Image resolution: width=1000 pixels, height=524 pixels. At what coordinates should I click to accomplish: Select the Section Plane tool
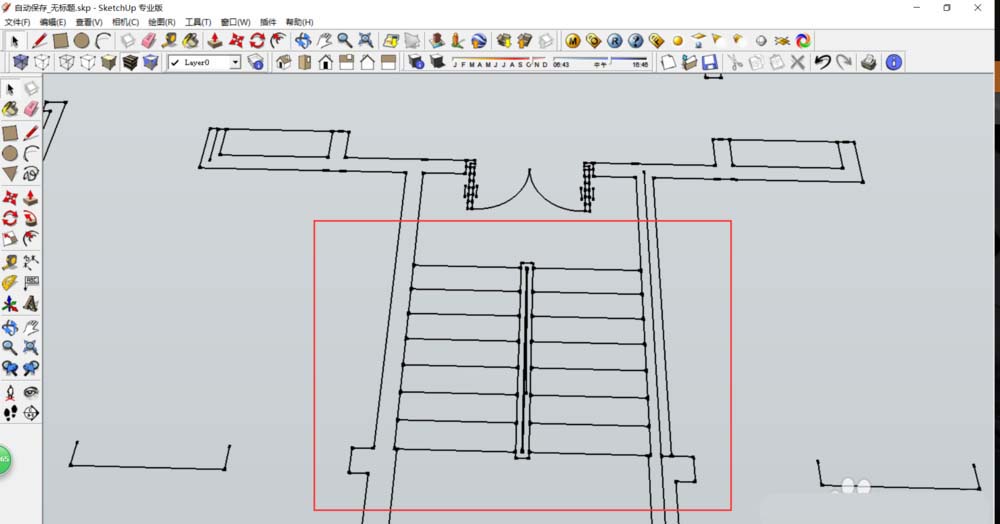tap(31, 413)
